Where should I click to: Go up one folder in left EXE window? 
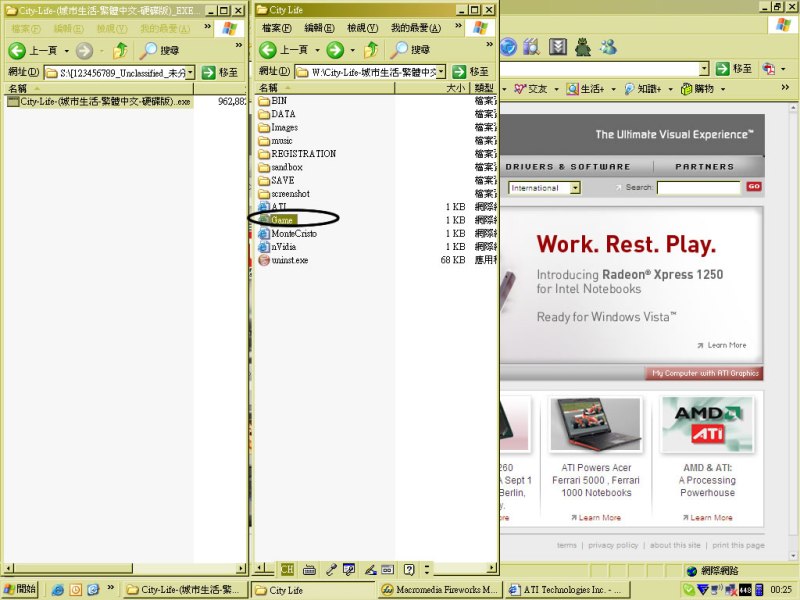[x=120, y=50]
